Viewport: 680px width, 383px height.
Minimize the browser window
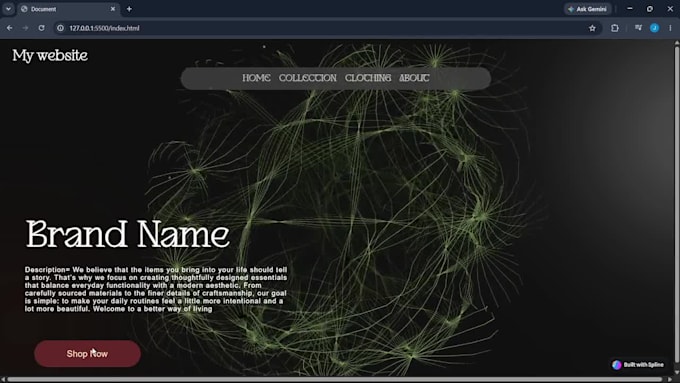(630, 9)
